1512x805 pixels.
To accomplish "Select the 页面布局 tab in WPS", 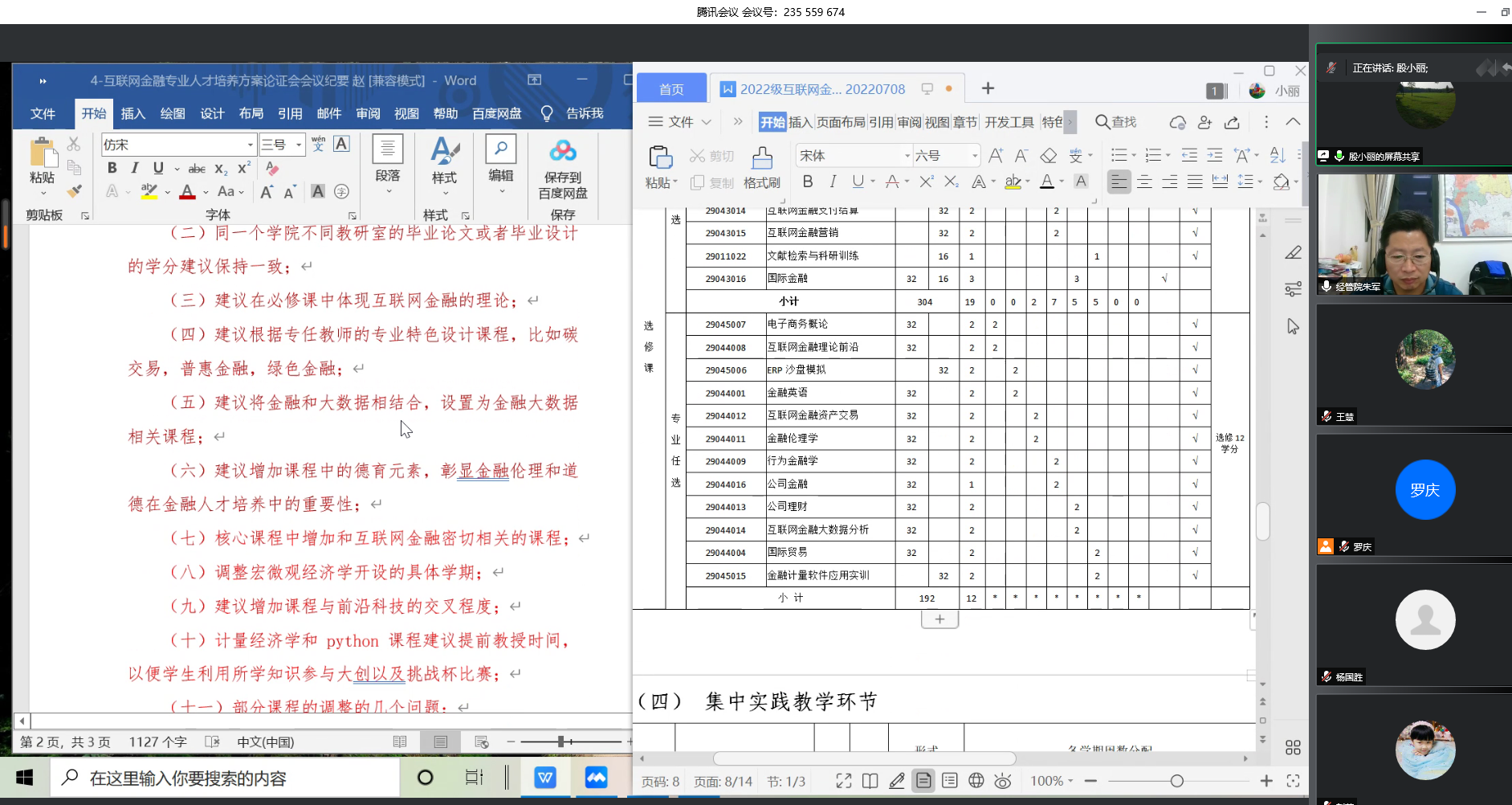I will 841,122.
